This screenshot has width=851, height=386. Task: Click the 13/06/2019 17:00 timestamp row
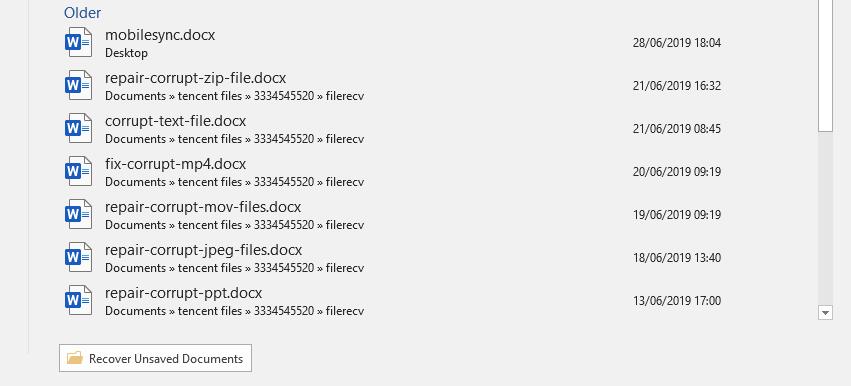coord(677,300)
